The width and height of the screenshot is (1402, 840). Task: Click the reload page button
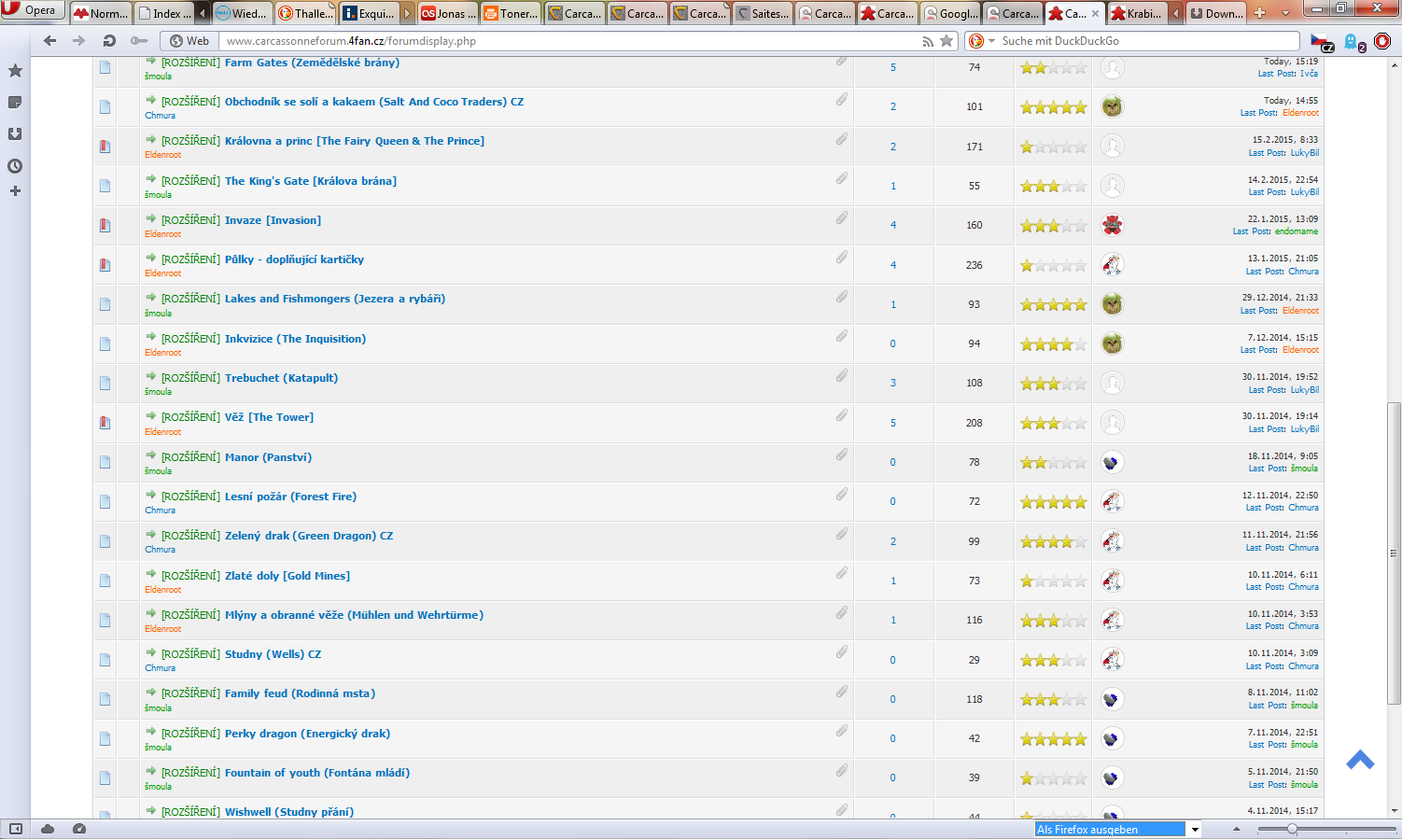(109, 41)
